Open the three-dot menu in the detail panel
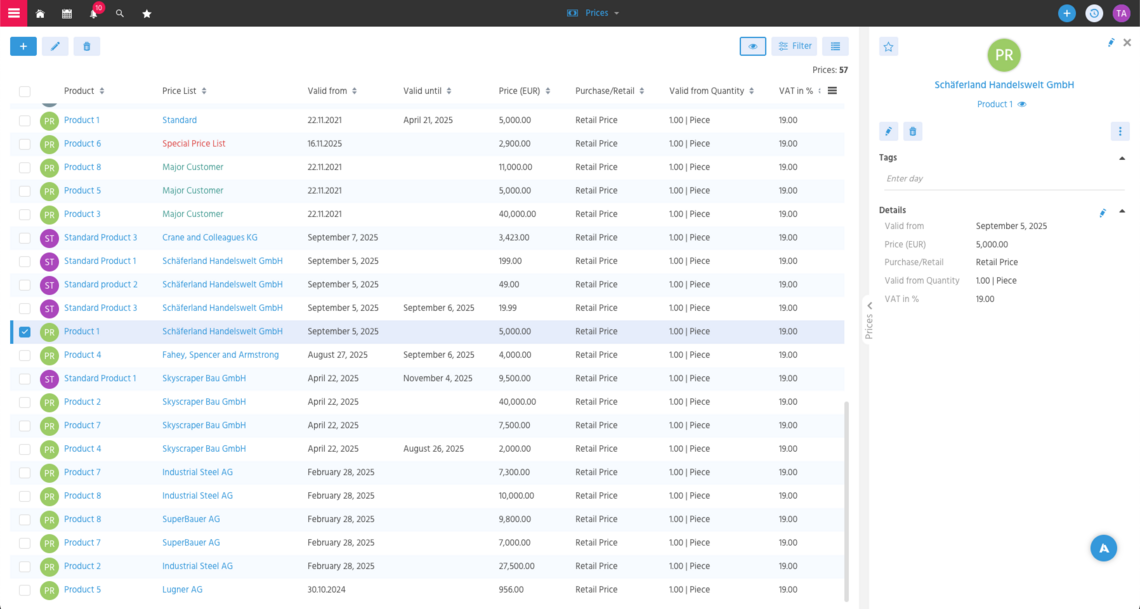This screenshot has width=1140, height=609. (1120, 130)
